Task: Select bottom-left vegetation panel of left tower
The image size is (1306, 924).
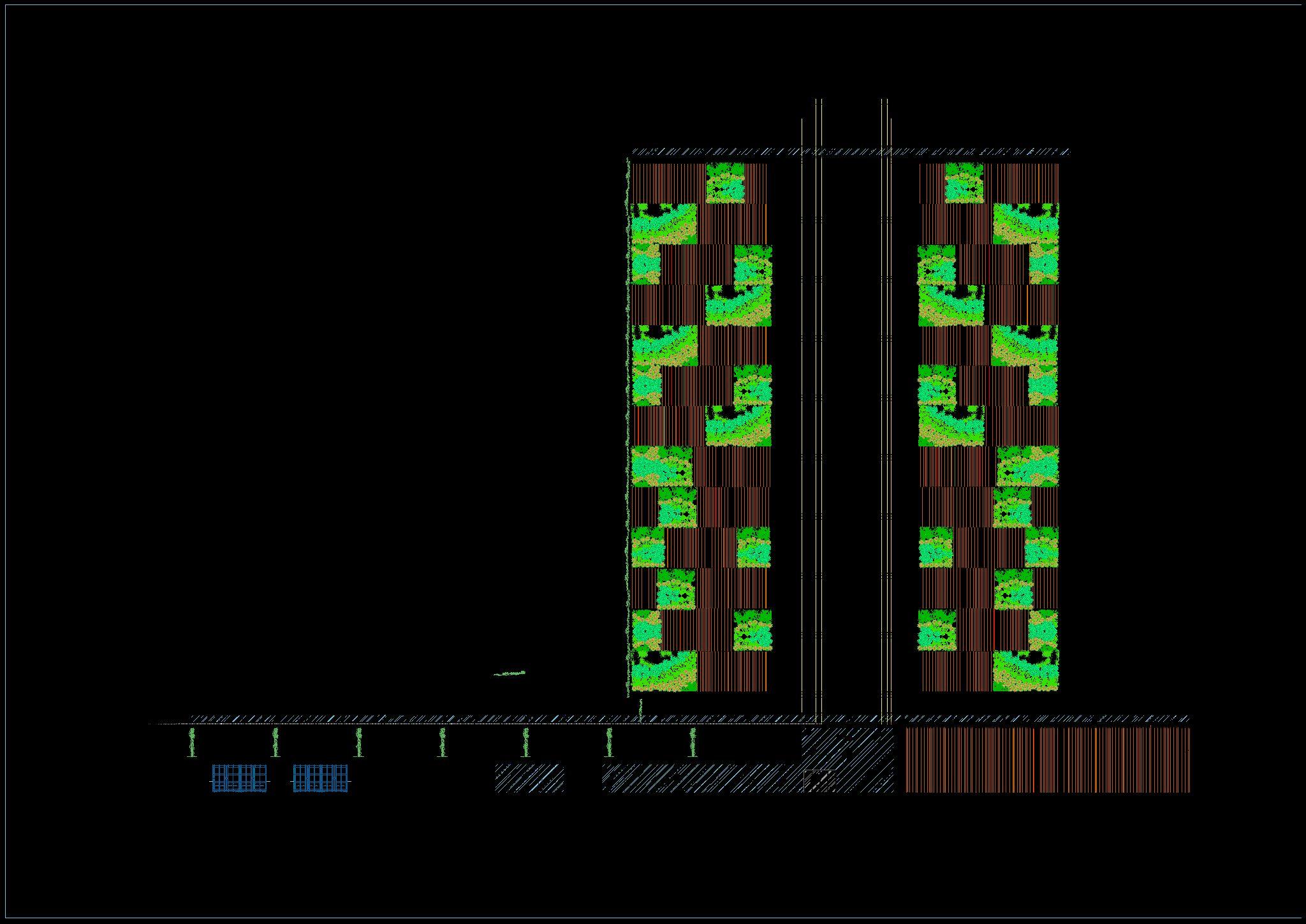Action: pos(664,671)
